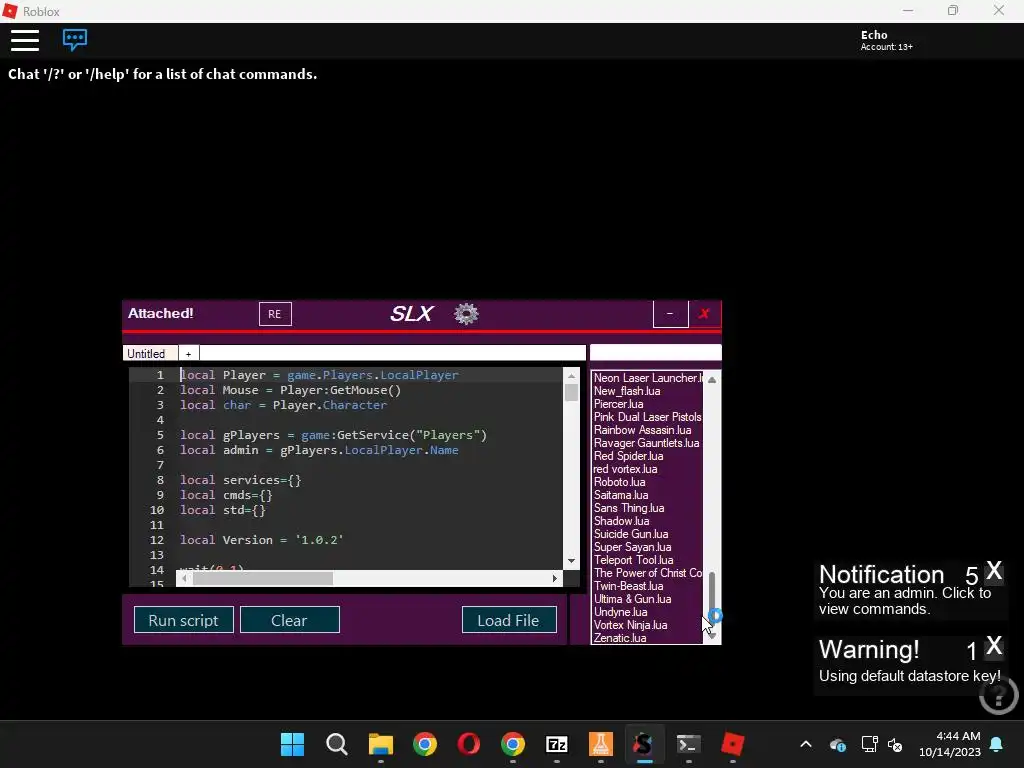Click the editor scroll down arrow
Screen dimensions: 1024x768
click(571, 561)
